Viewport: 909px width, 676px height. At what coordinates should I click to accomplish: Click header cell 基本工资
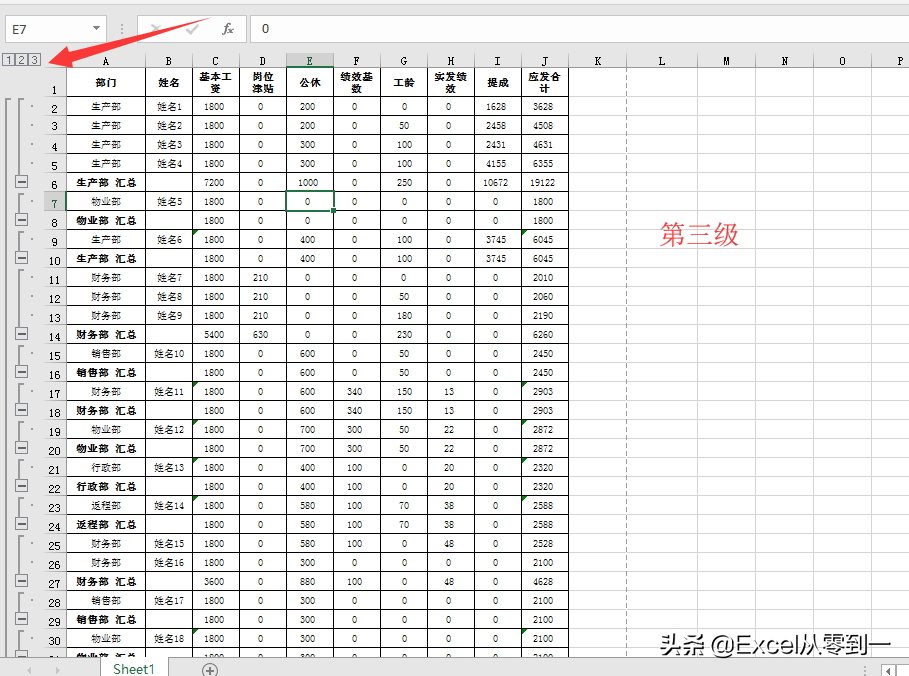click(215, 82)
